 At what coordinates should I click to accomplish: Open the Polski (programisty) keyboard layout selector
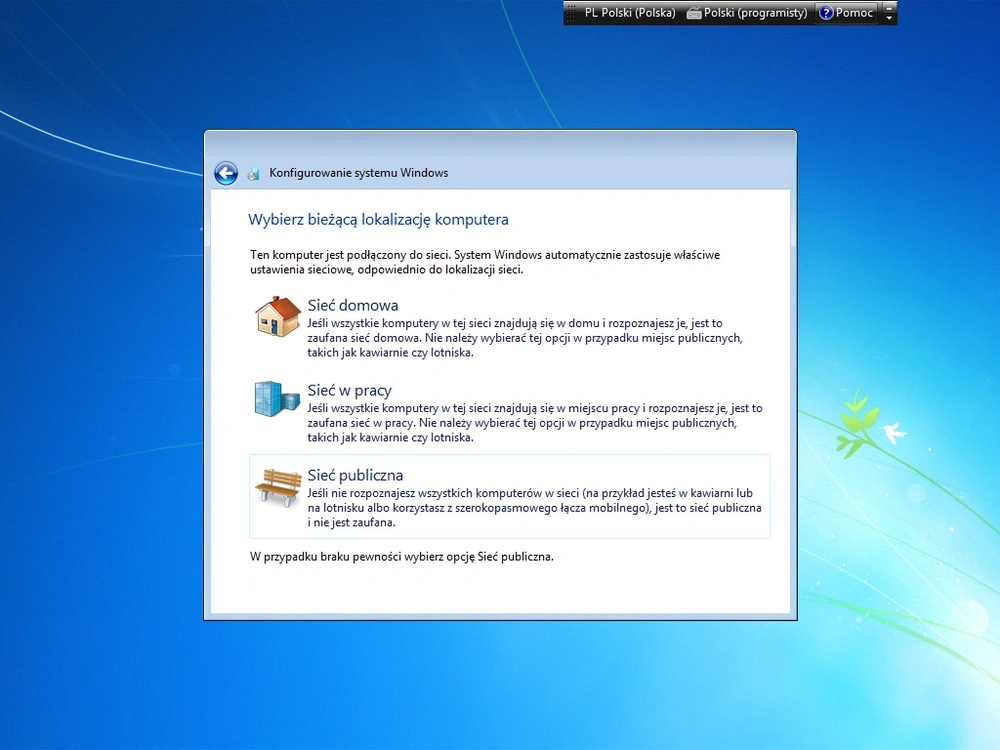pos(747,13)
